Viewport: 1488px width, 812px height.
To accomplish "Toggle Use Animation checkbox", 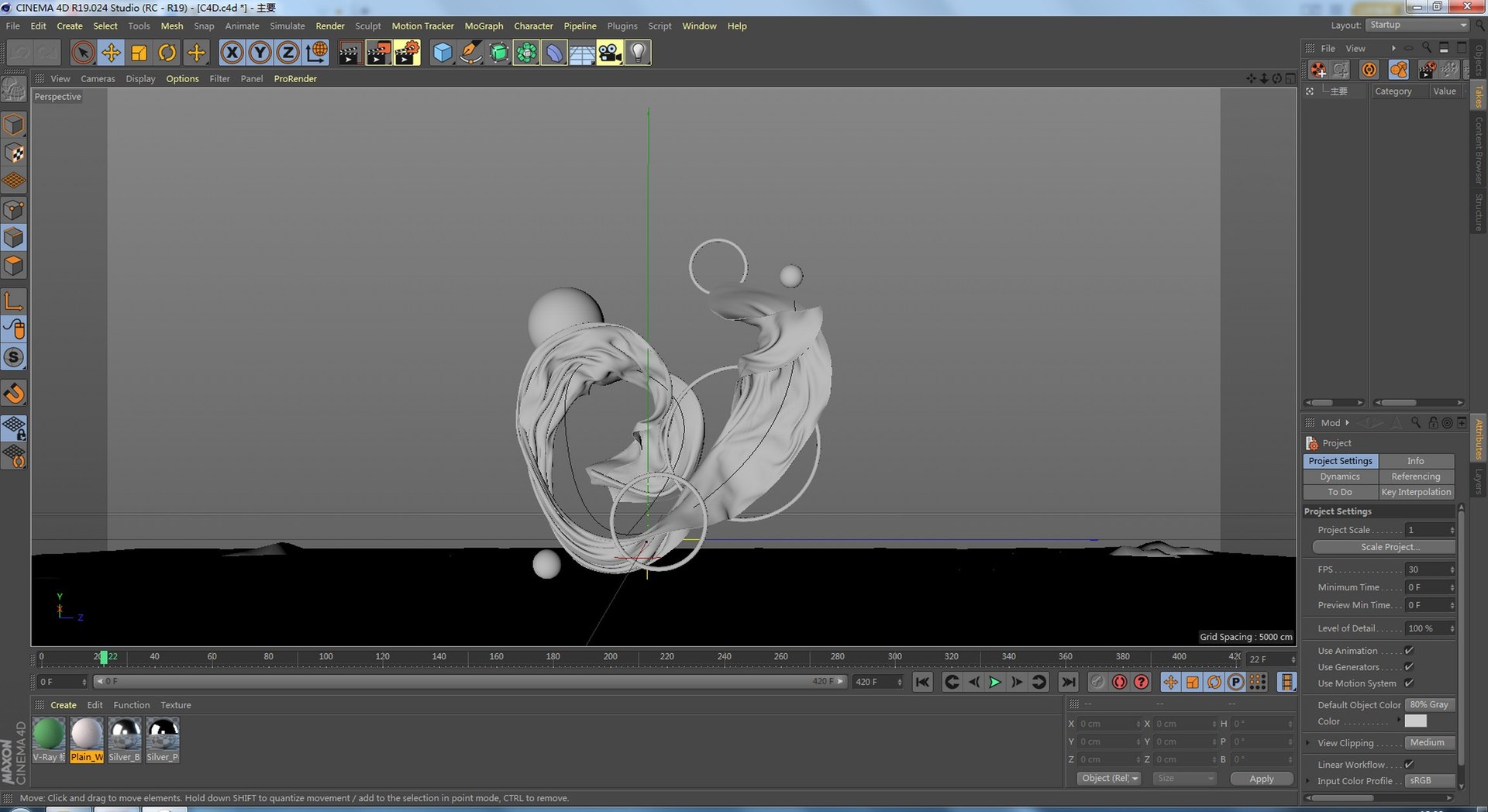I will pyautogui.click(x=1409, y=651).
